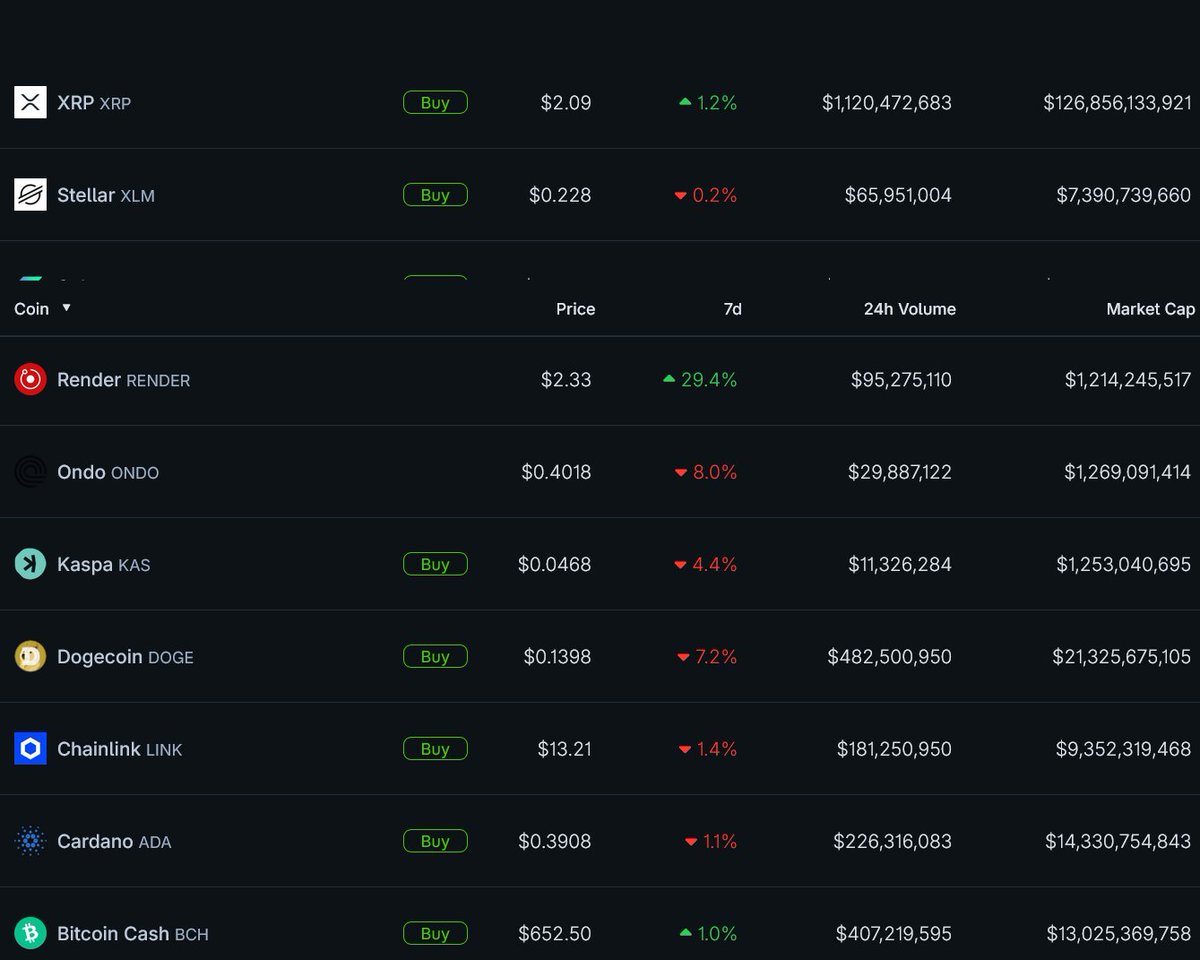Click the Dogecoin logo icon
Image resolution: width=1200 pixels, height=960 pixels.
pos(30,656)
